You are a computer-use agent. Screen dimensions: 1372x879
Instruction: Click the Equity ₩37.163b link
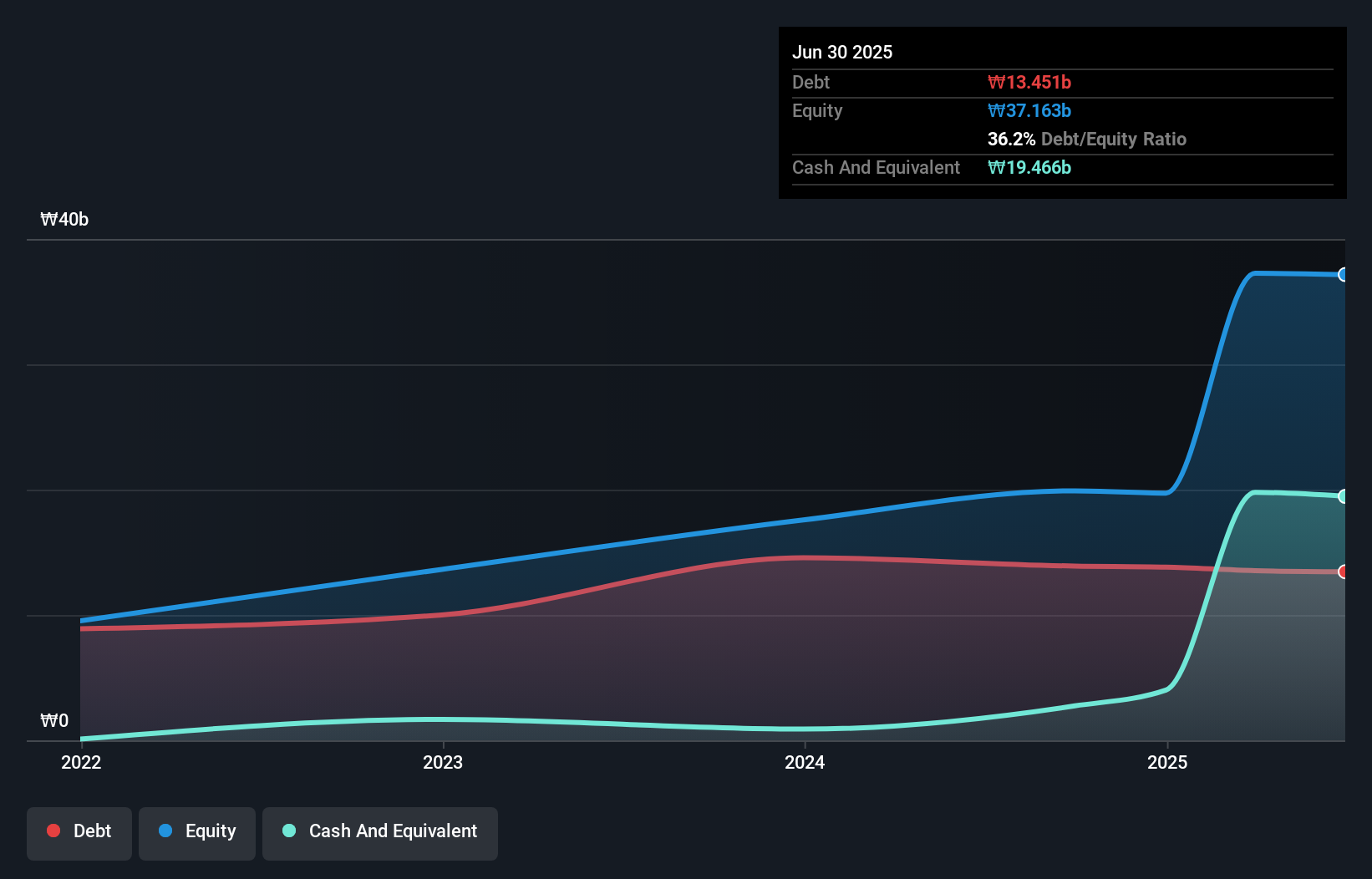point(1030,110)
